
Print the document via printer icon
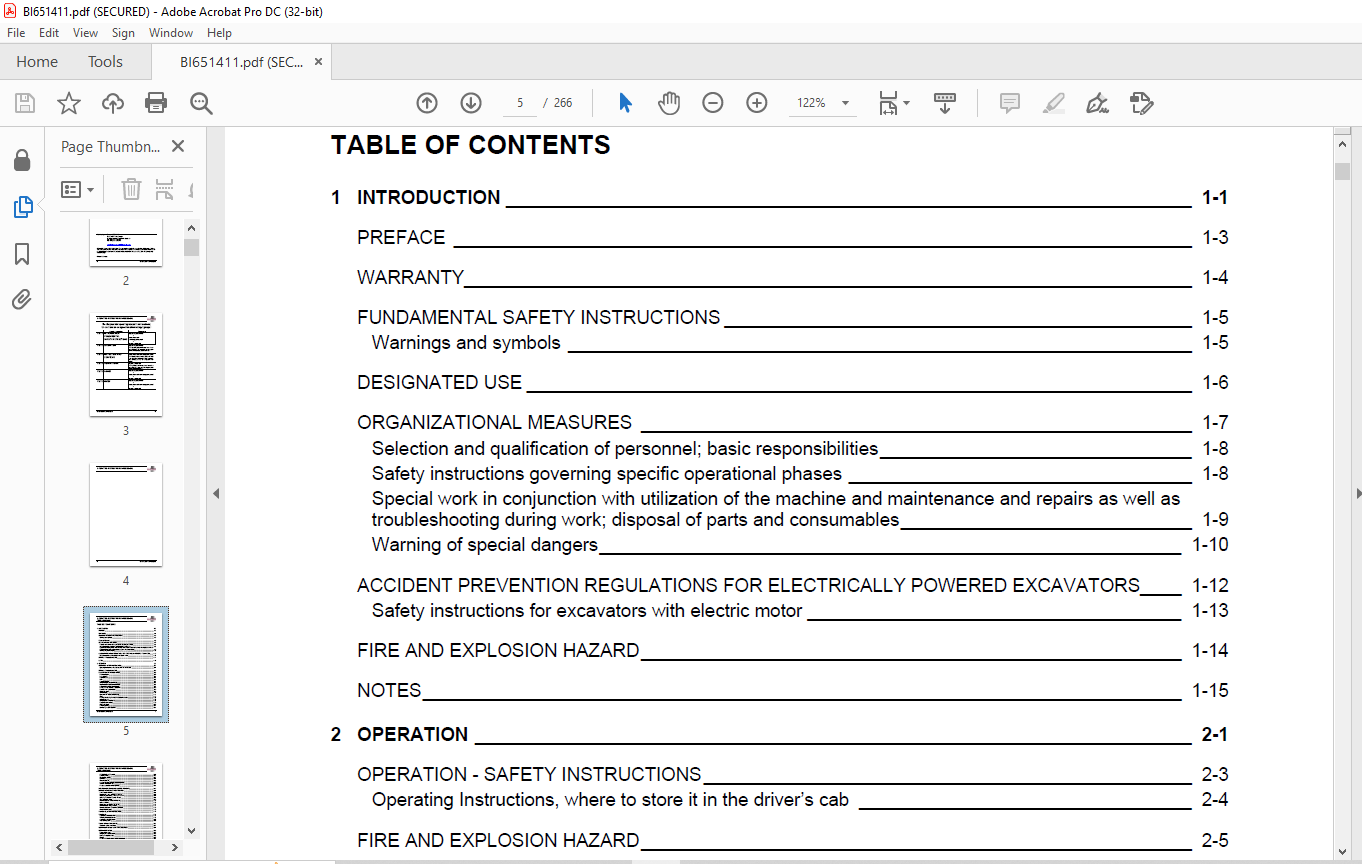point(156,103)
